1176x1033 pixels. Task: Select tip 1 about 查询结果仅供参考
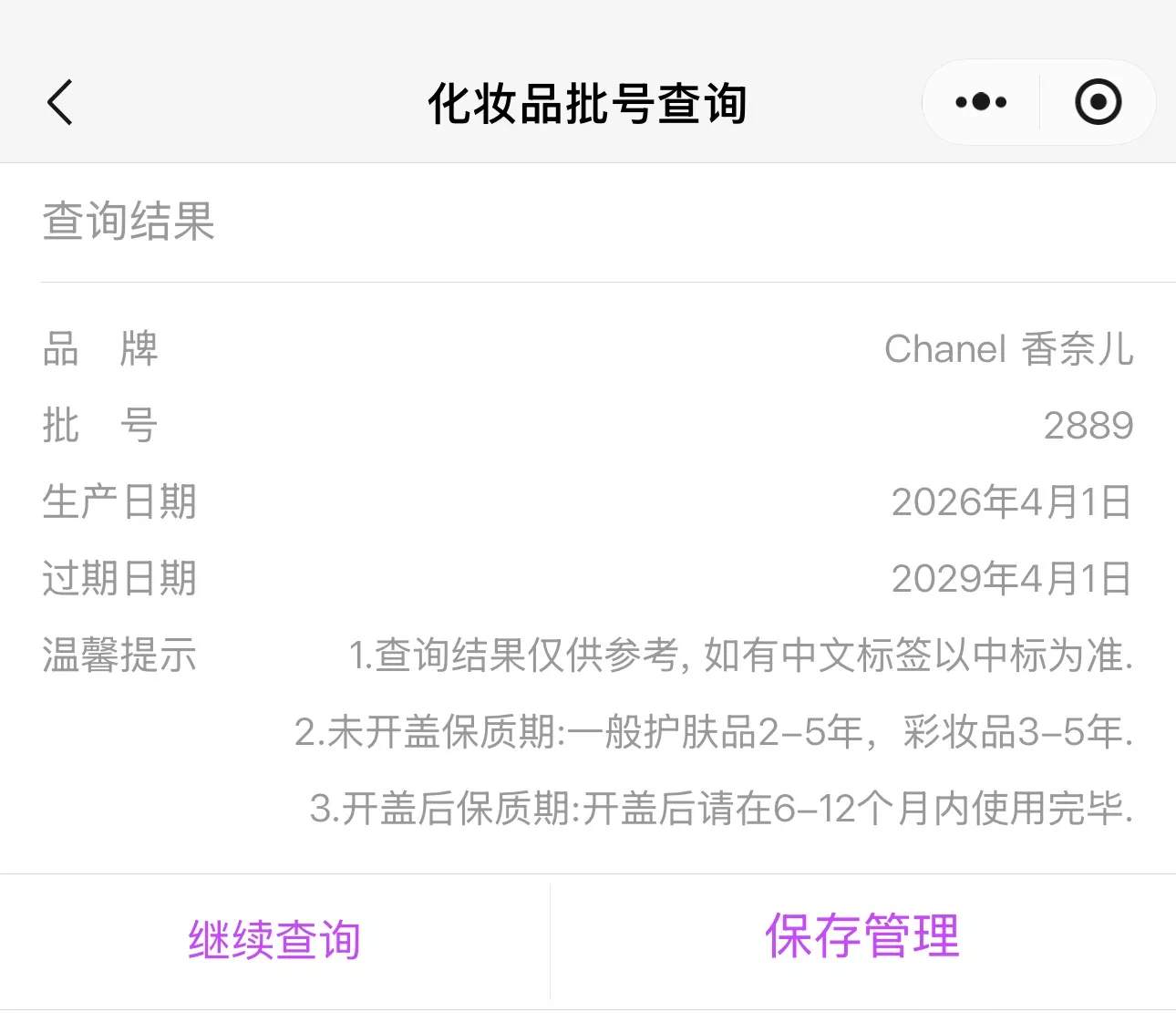[741, 656]
